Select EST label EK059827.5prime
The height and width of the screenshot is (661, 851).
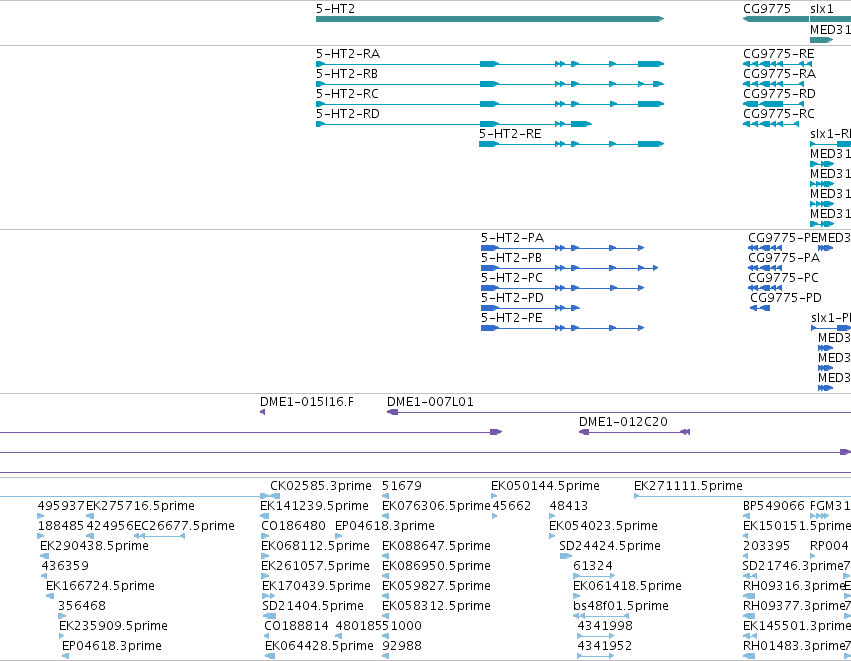coord(436,586)
